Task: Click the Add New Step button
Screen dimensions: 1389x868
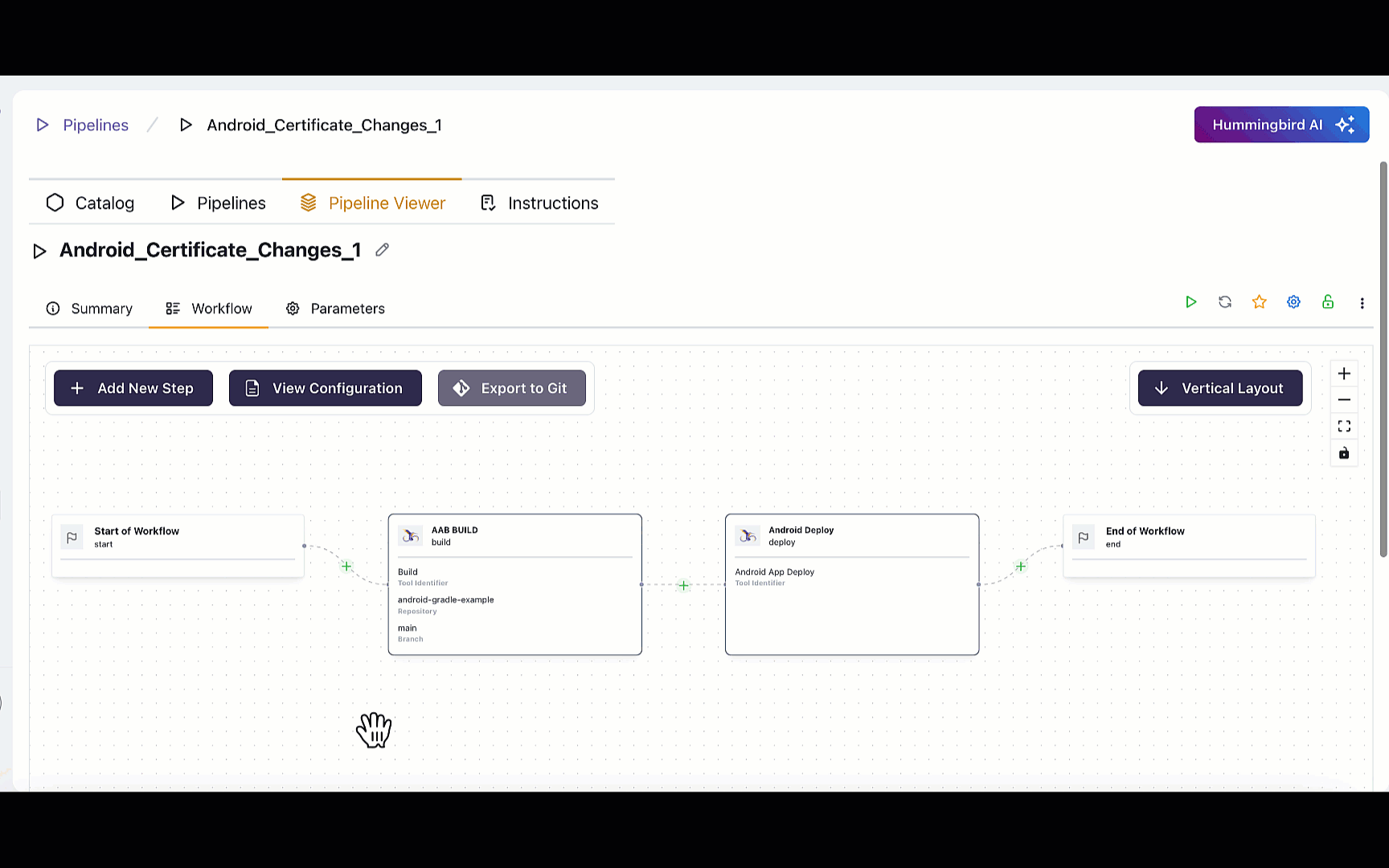Action: tap(133, 388)
